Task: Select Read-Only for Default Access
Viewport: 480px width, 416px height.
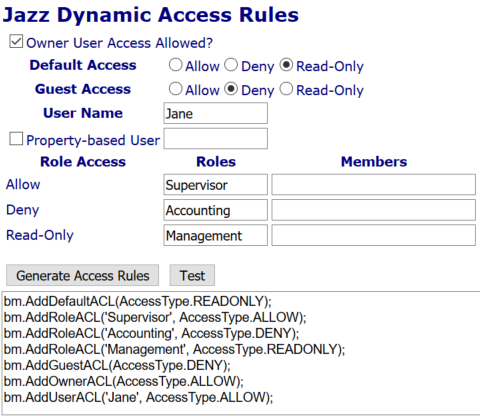Action: coord(286,65)
